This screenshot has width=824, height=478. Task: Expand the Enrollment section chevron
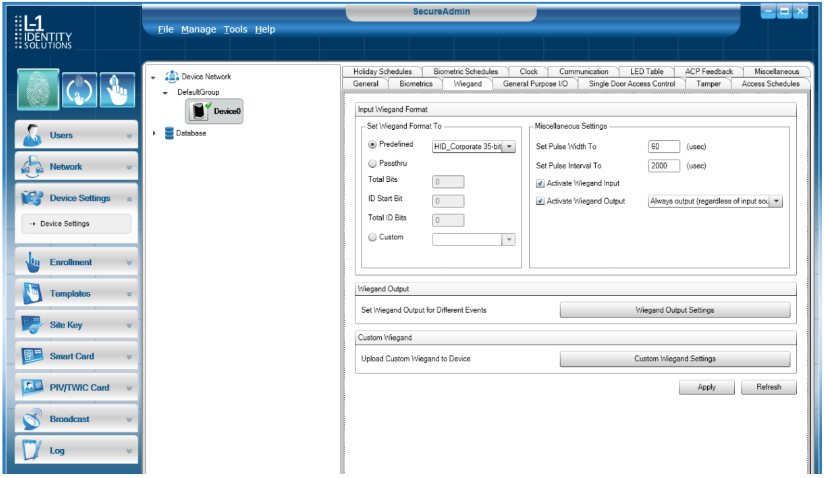tap(129, 263)
